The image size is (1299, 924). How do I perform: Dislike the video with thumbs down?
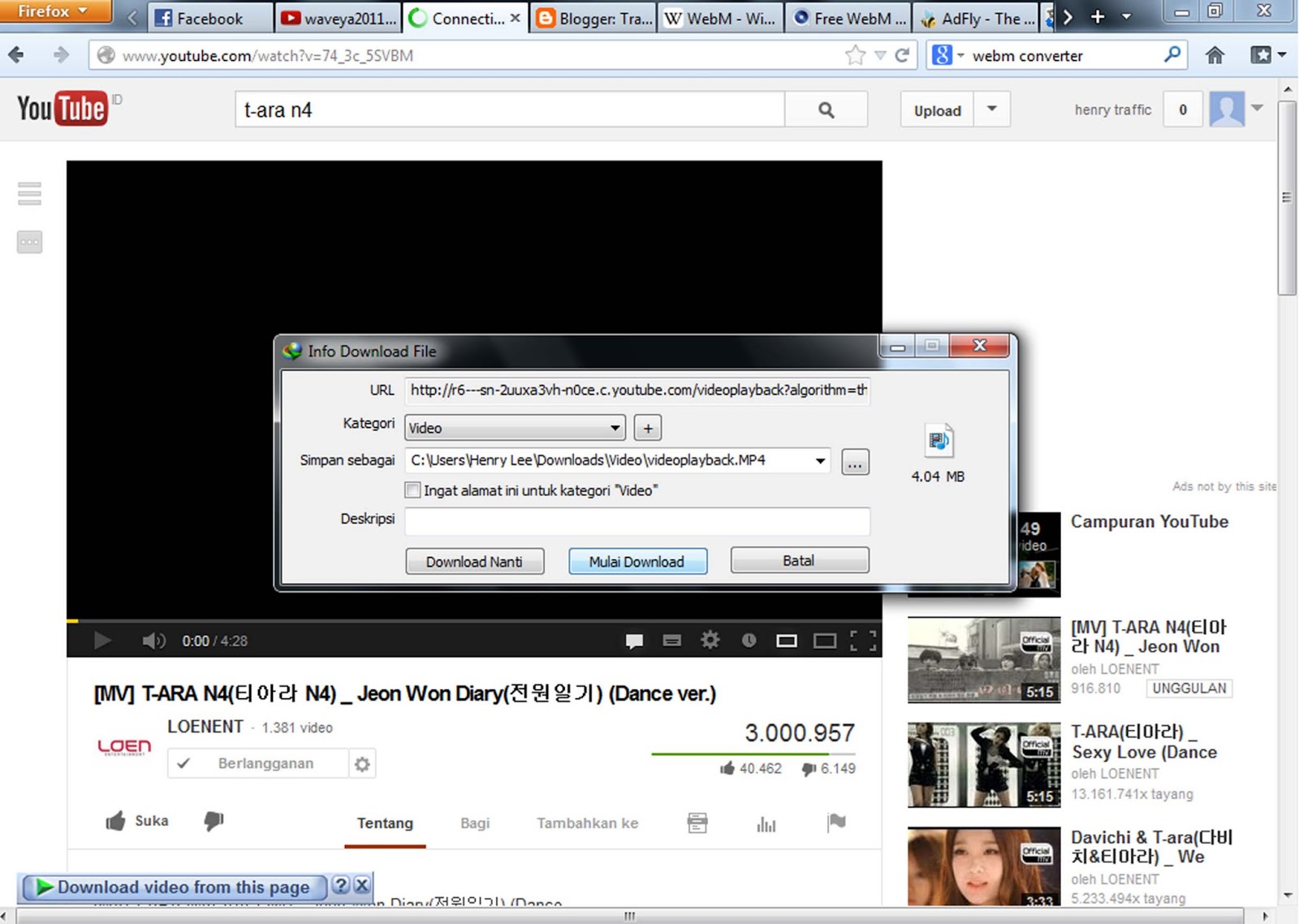pos(214,821)
